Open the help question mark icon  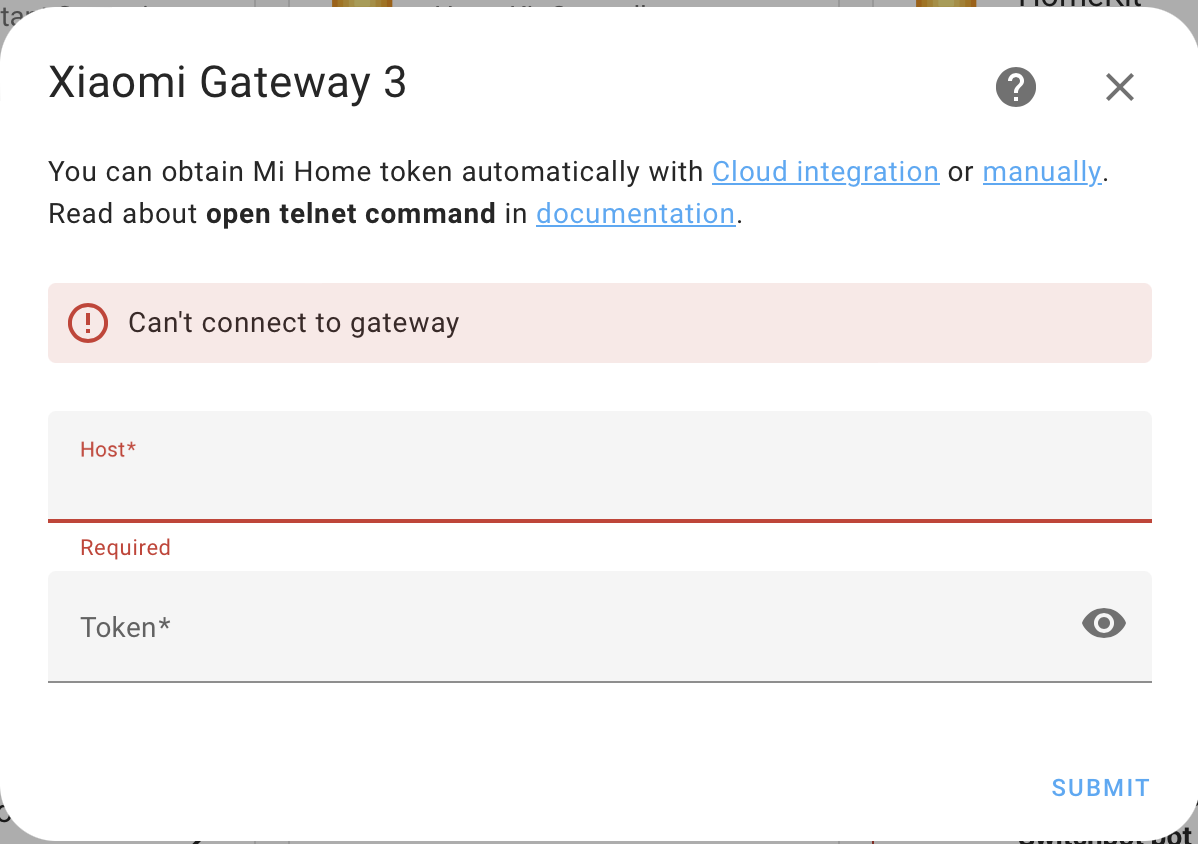click(x=1015, y=87)
